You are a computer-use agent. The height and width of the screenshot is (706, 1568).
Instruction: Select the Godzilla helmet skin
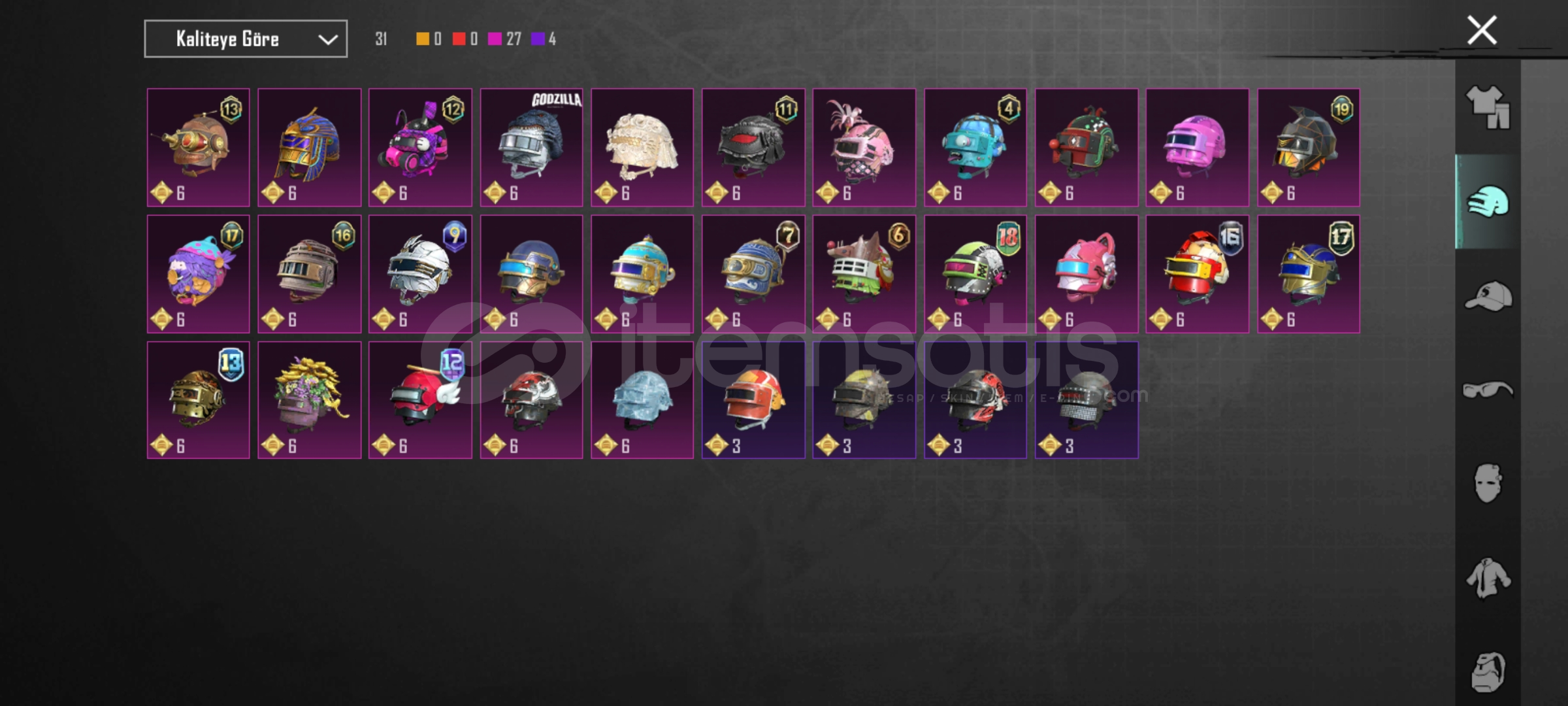coord(531,148)
